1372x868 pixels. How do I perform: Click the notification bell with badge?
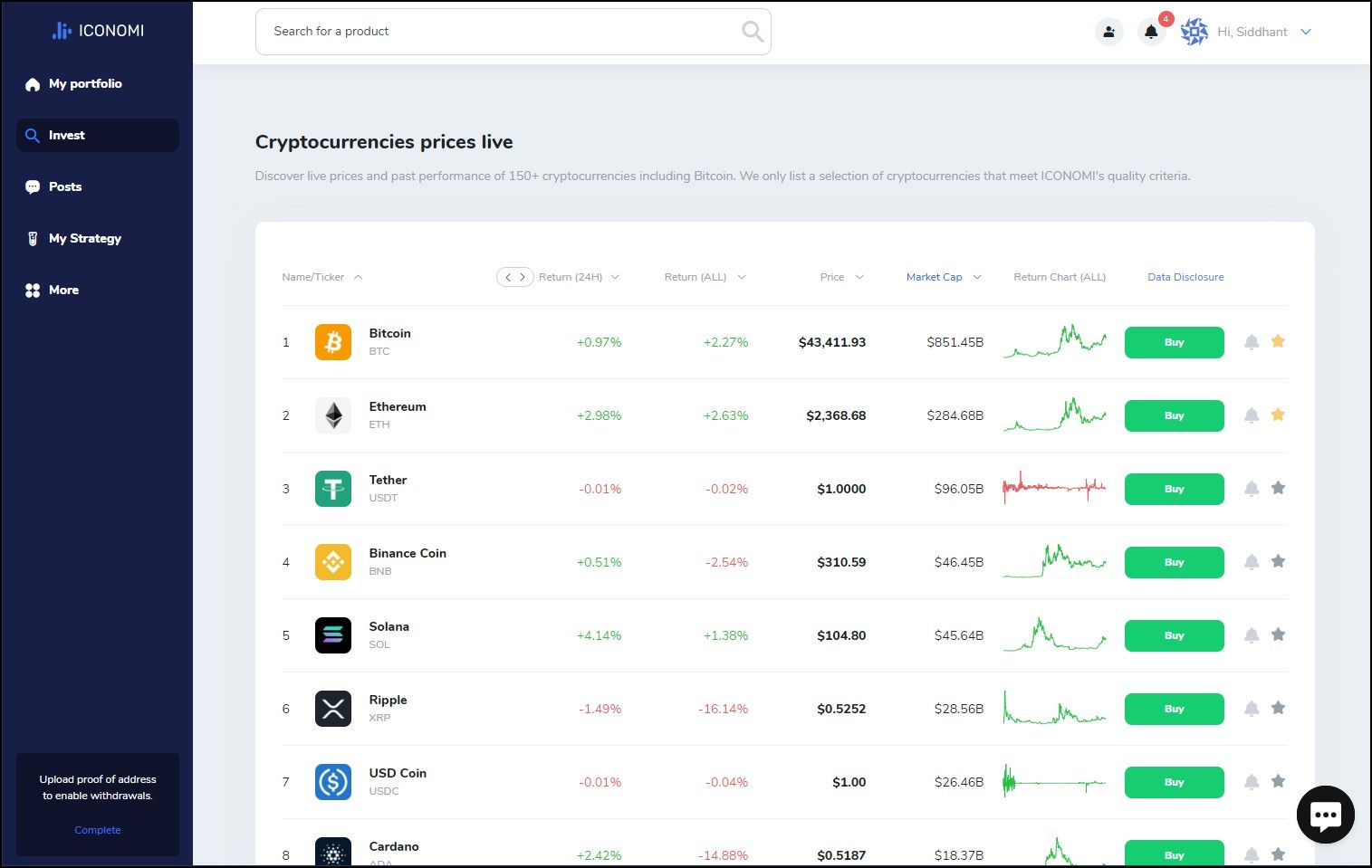pos(1151,32)
